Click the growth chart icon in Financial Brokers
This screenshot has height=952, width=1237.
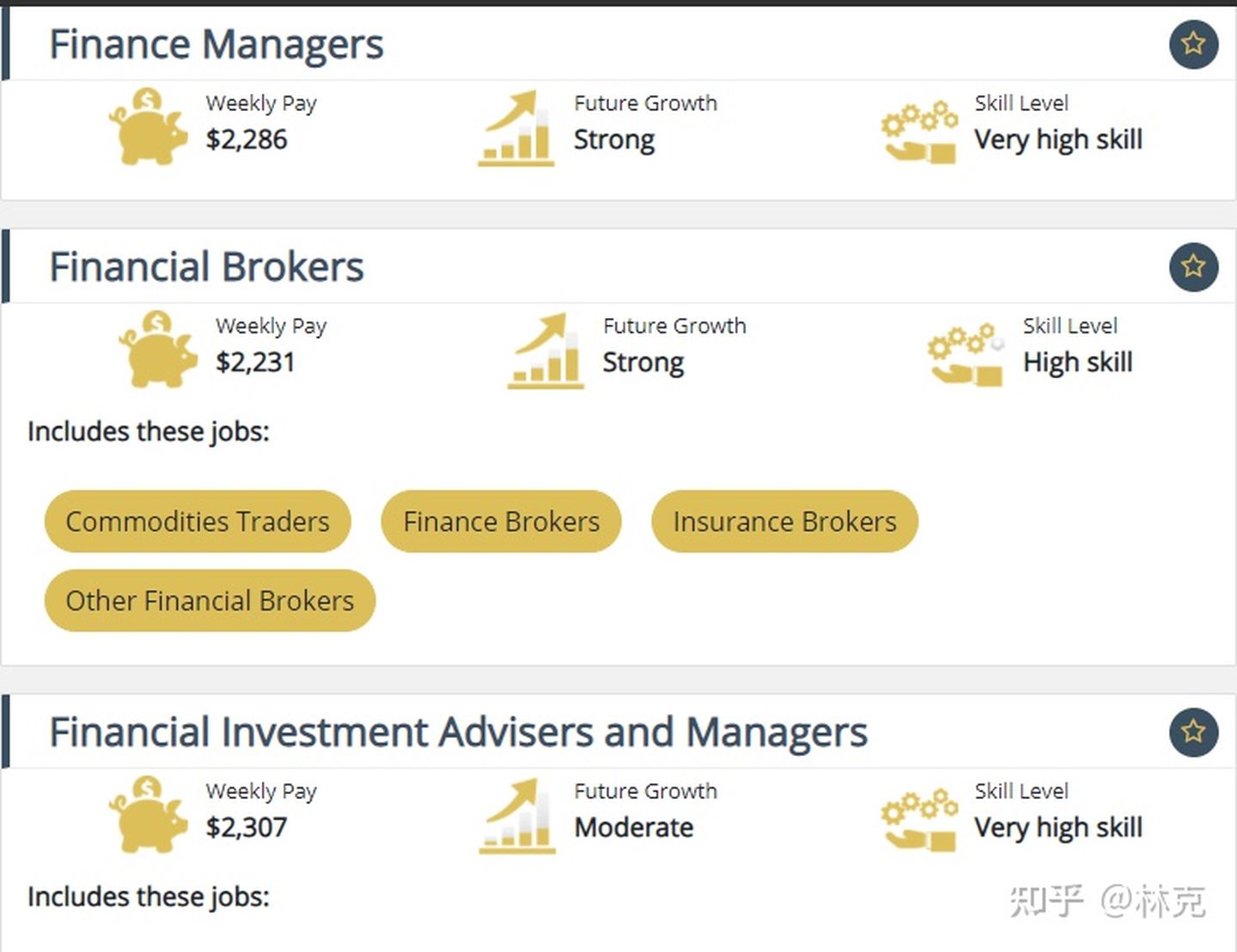click(545, 351)
